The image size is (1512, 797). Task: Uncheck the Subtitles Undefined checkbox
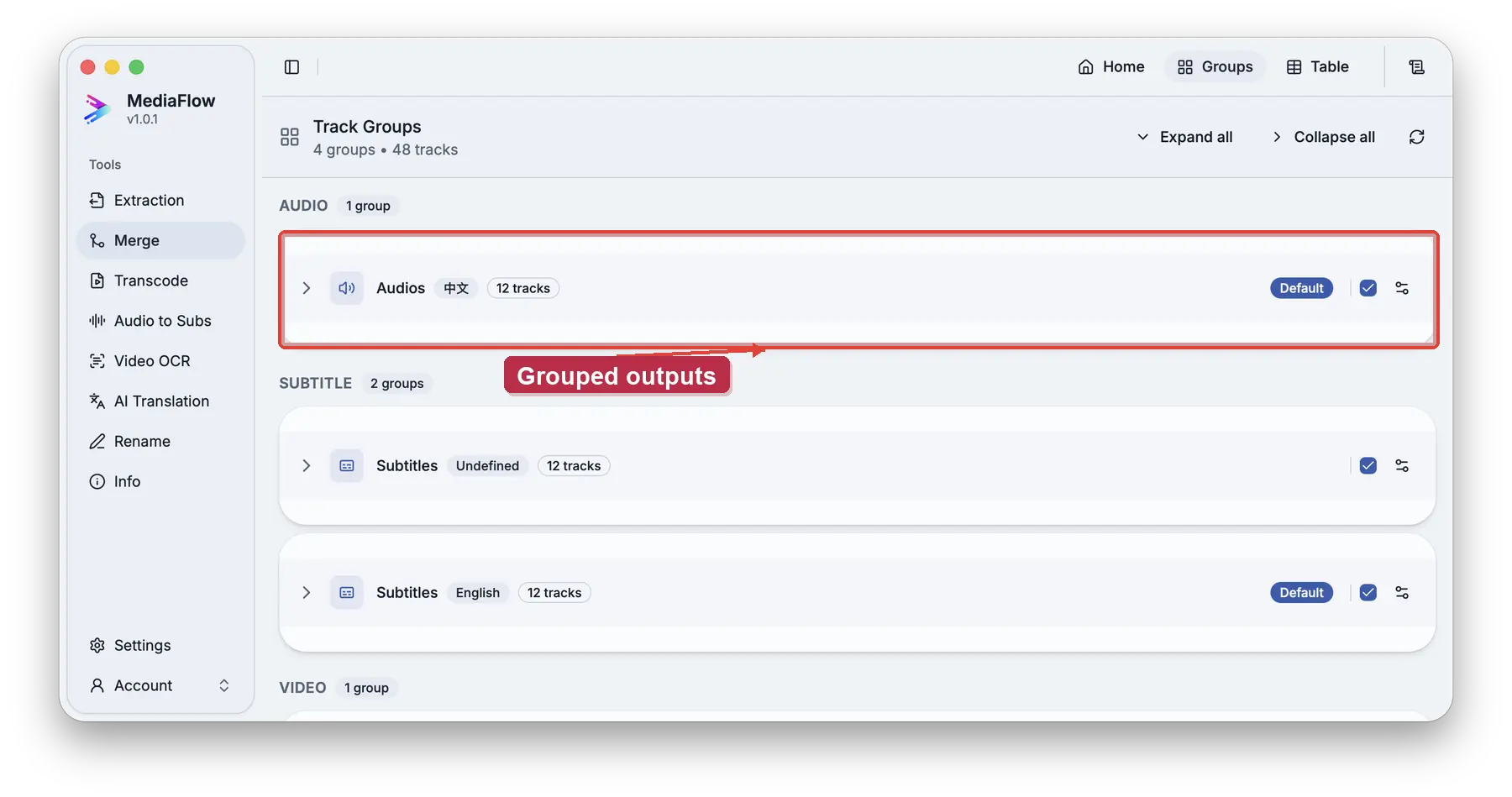point(1368,466)
